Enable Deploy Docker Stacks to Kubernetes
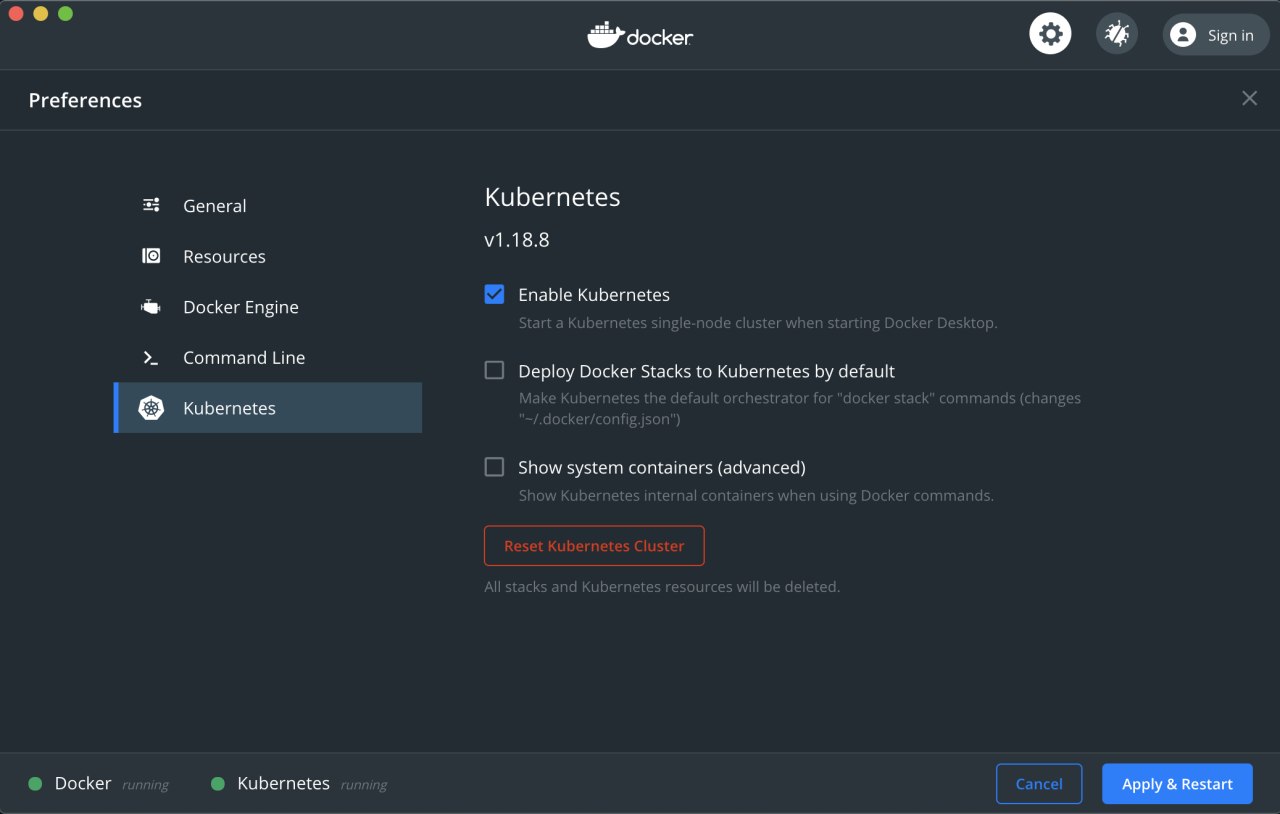Screen dimensions: 1280x814 (494, 370)
